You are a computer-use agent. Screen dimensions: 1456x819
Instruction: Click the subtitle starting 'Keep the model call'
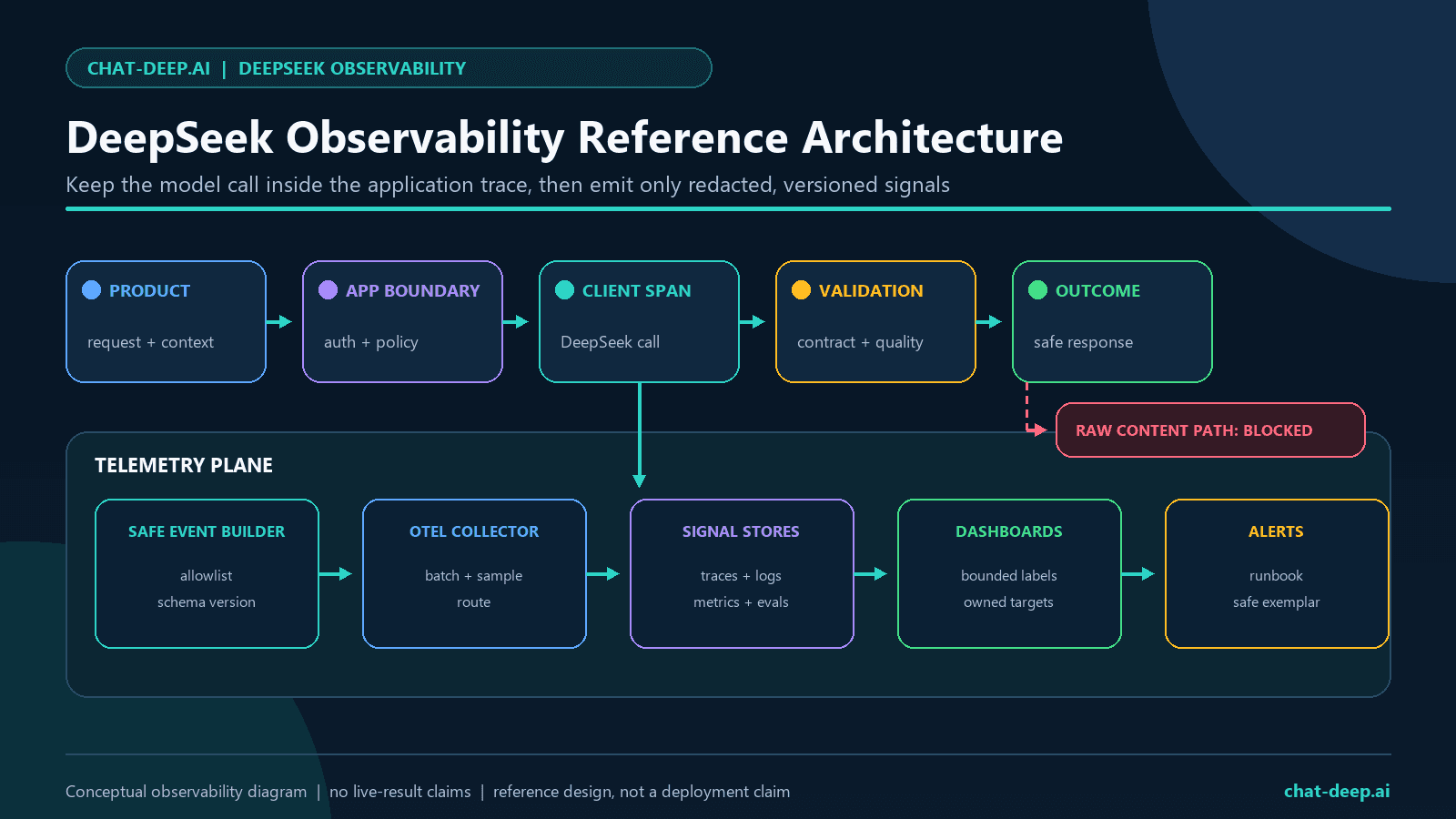(x=508, y=185)
